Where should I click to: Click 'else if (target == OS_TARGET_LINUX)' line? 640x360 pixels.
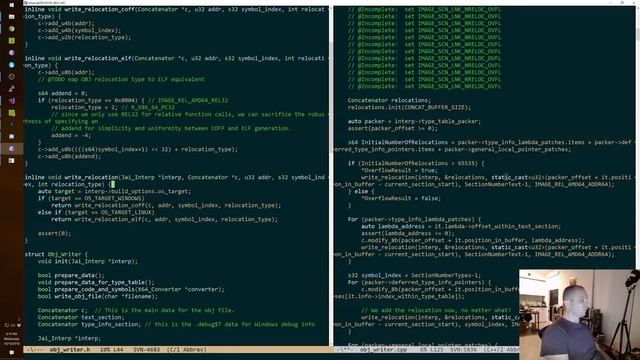[96, 212]
